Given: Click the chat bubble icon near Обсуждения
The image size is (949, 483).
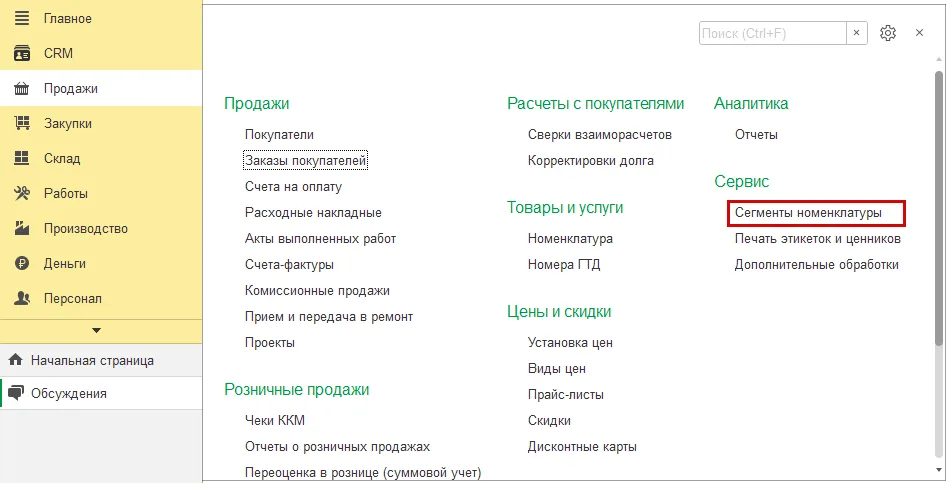Looking at the screenshot, I should (16, 393).
